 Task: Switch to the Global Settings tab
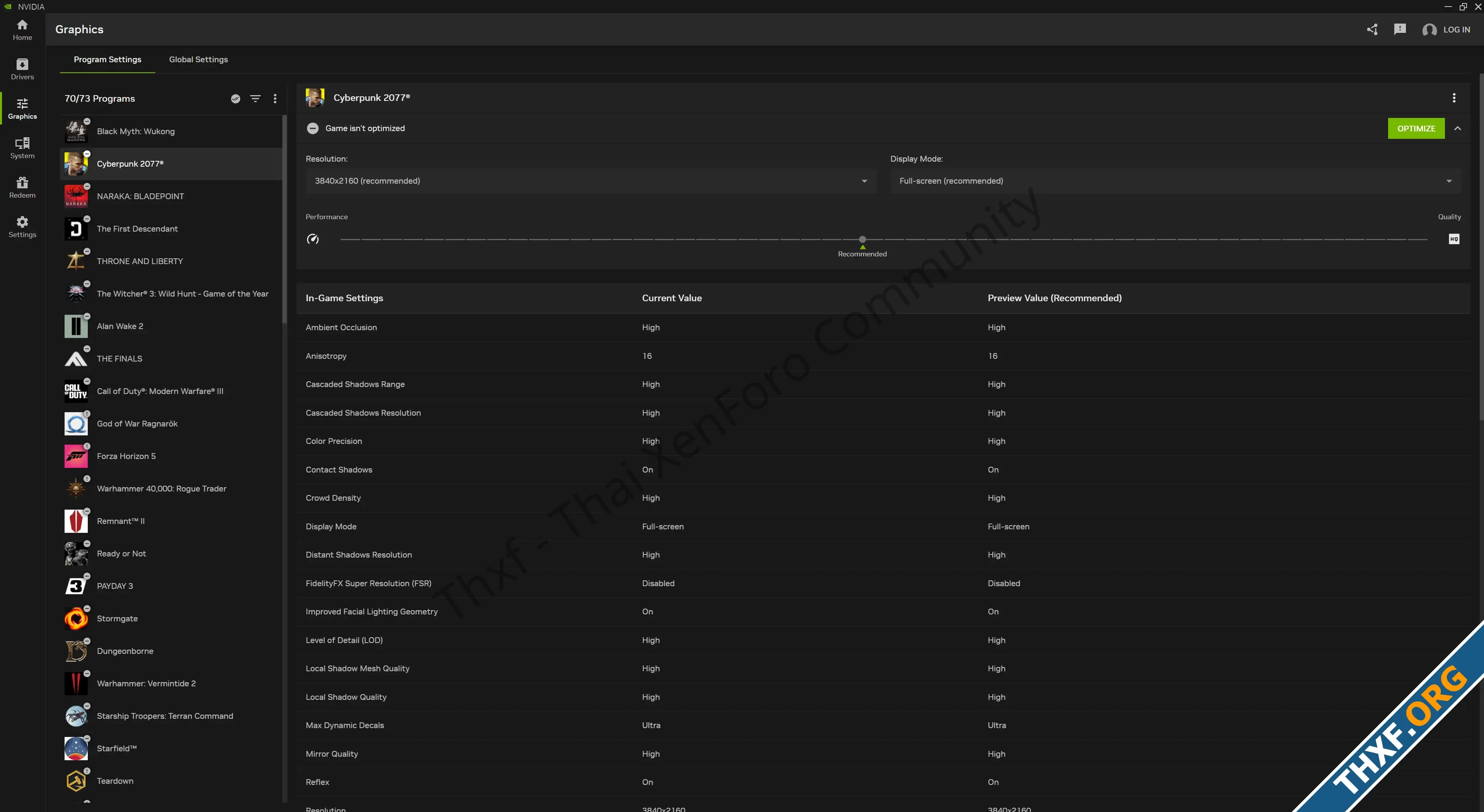(198, 60)
